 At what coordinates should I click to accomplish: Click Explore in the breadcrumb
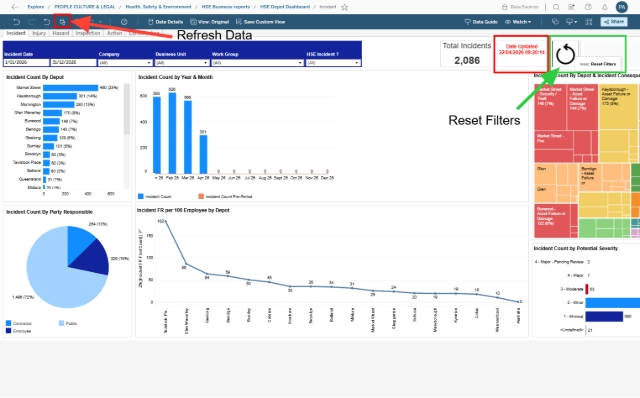pos(36,7)
